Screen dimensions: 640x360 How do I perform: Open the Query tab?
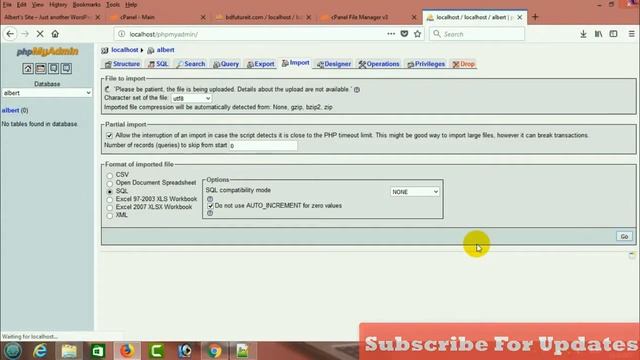pos(226,64)
